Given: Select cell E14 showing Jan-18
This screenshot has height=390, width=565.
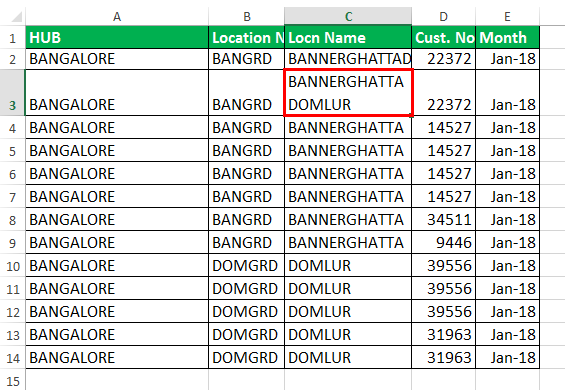Looking at the screenshot, I should click(x=507, y=357).
